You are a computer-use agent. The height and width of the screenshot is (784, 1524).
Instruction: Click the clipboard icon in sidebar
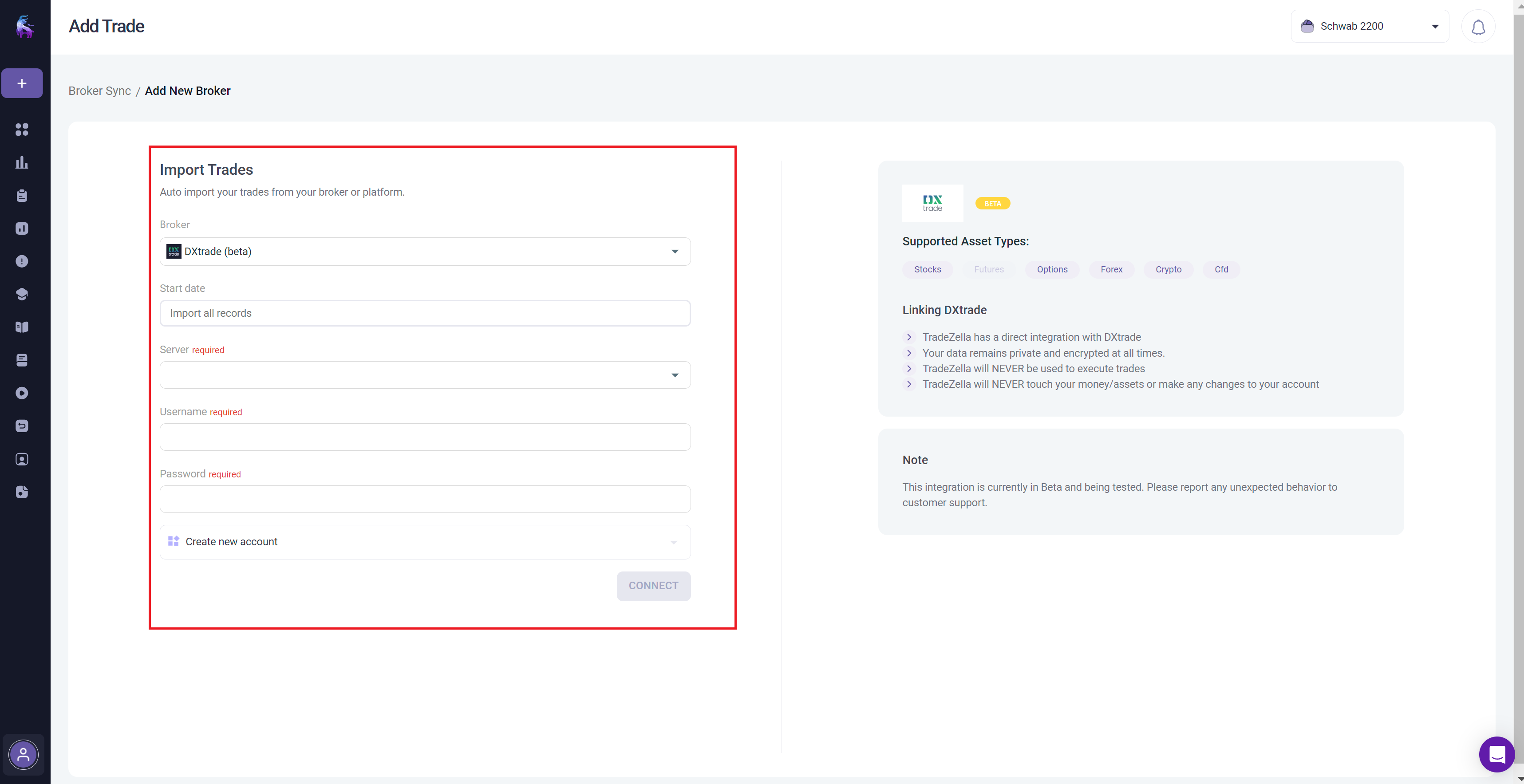22,196
